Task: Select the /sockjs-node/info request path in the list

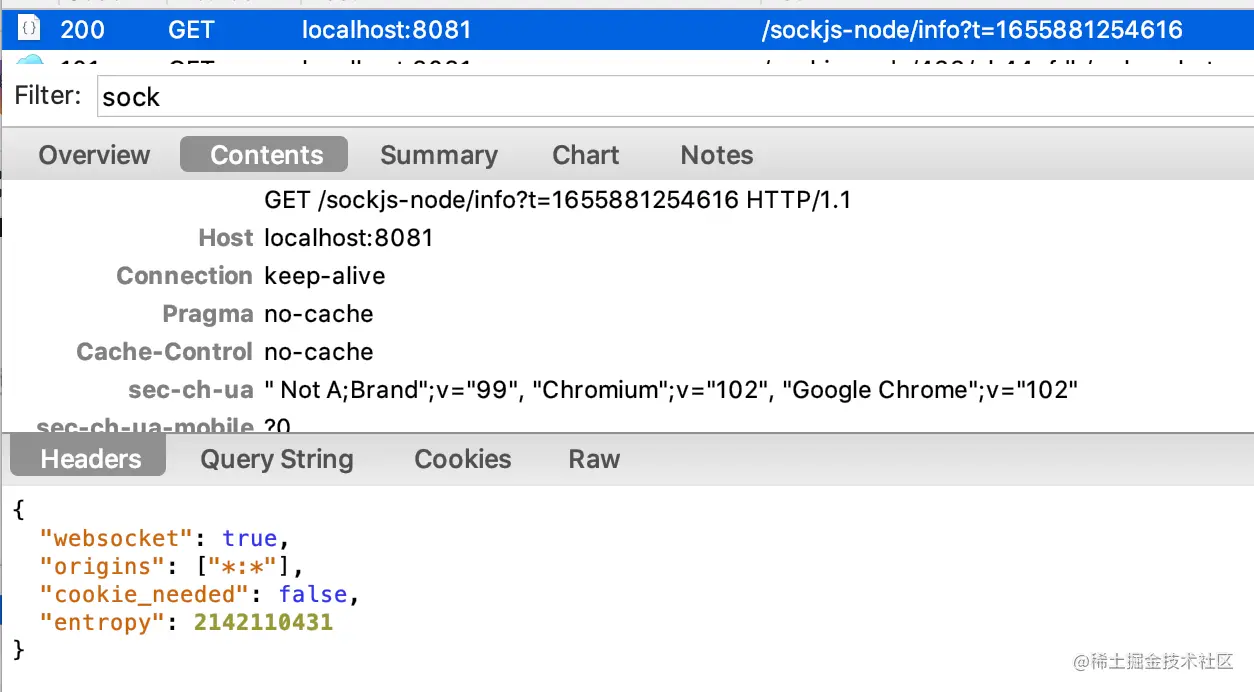Action: pos(971,30)
